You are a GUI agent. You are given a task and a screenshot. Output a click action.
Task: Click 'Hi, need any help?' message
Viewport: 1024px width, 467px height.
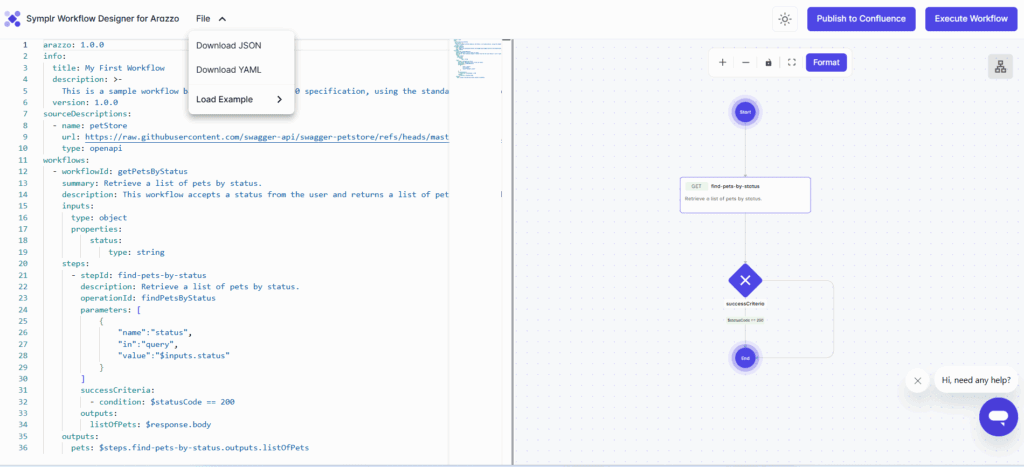[976, 380]
